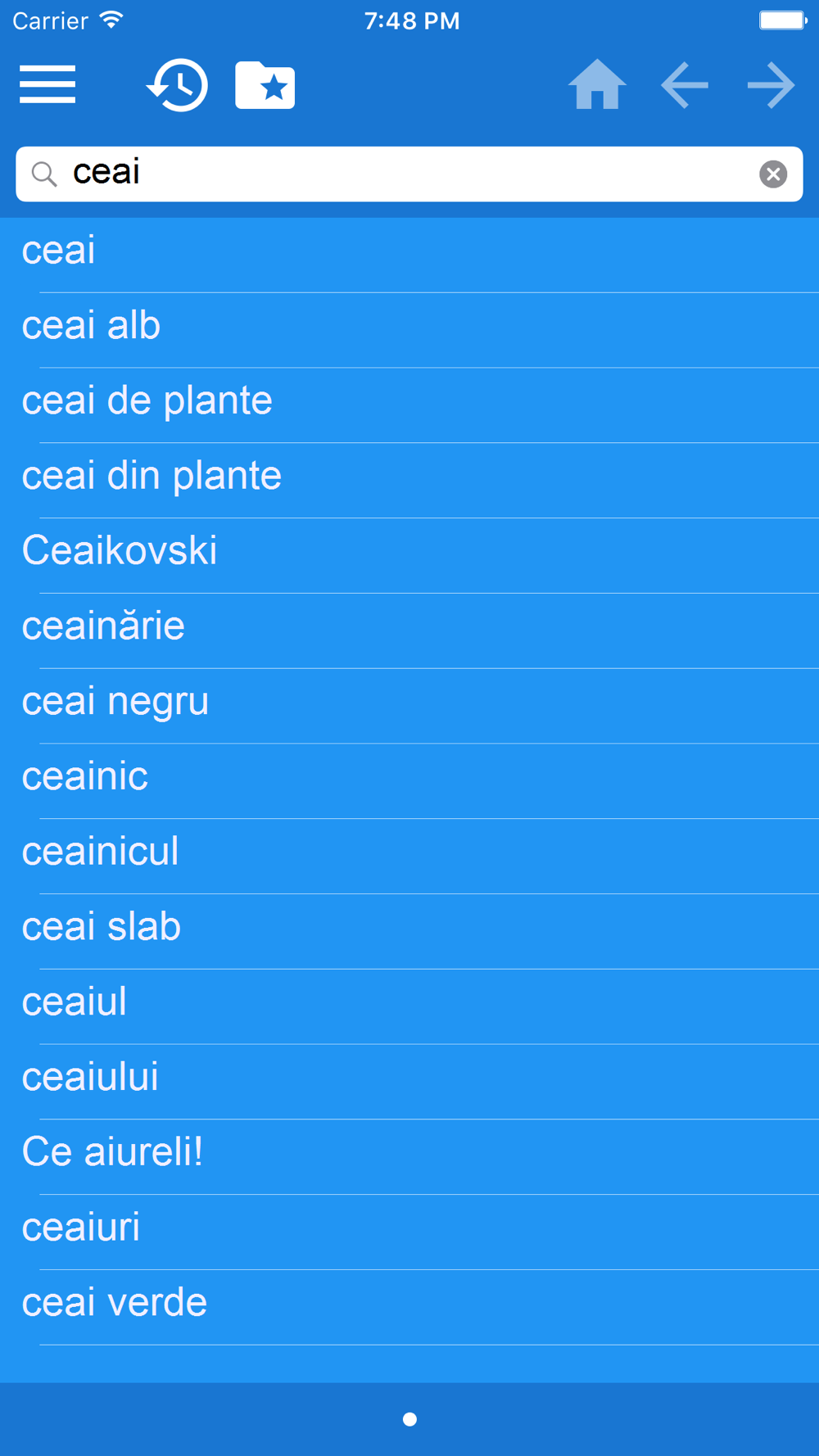Navigate forward with the right arrow
This screenshot has width=819, height=1456.
pos(771,85)
